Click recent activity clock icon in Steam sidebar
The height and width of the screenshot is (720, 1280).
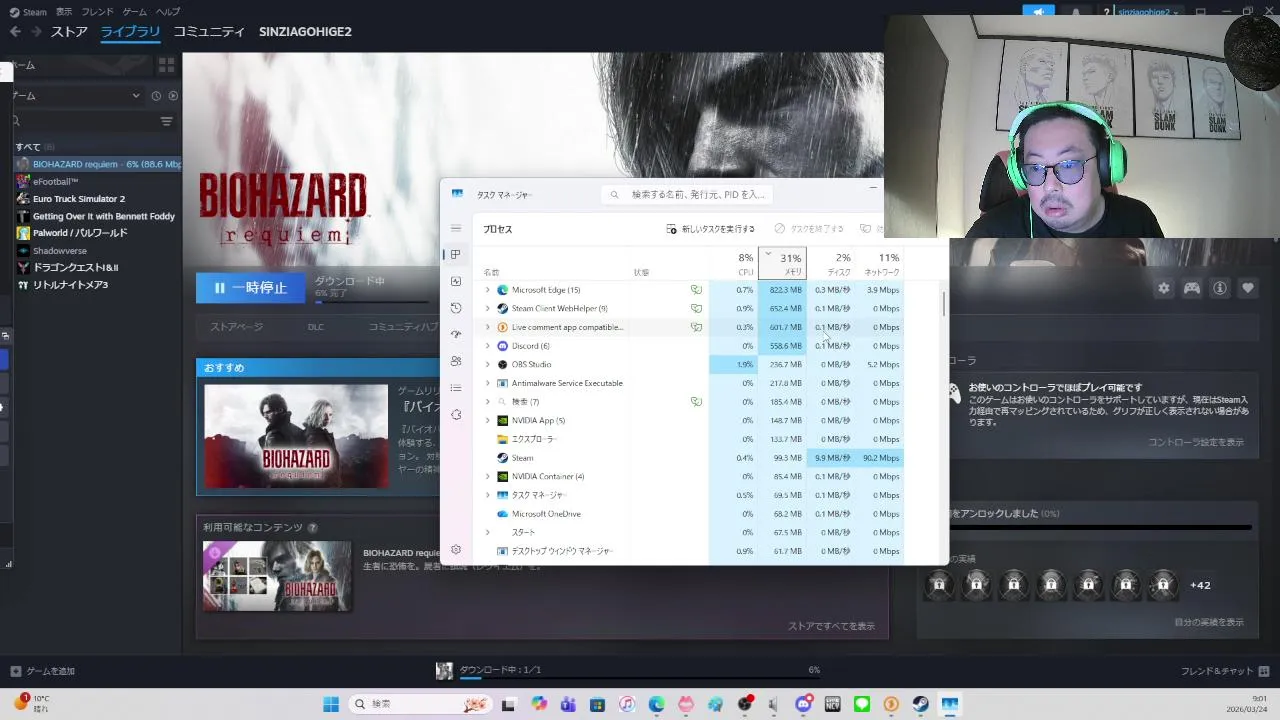tap(156, 96)
